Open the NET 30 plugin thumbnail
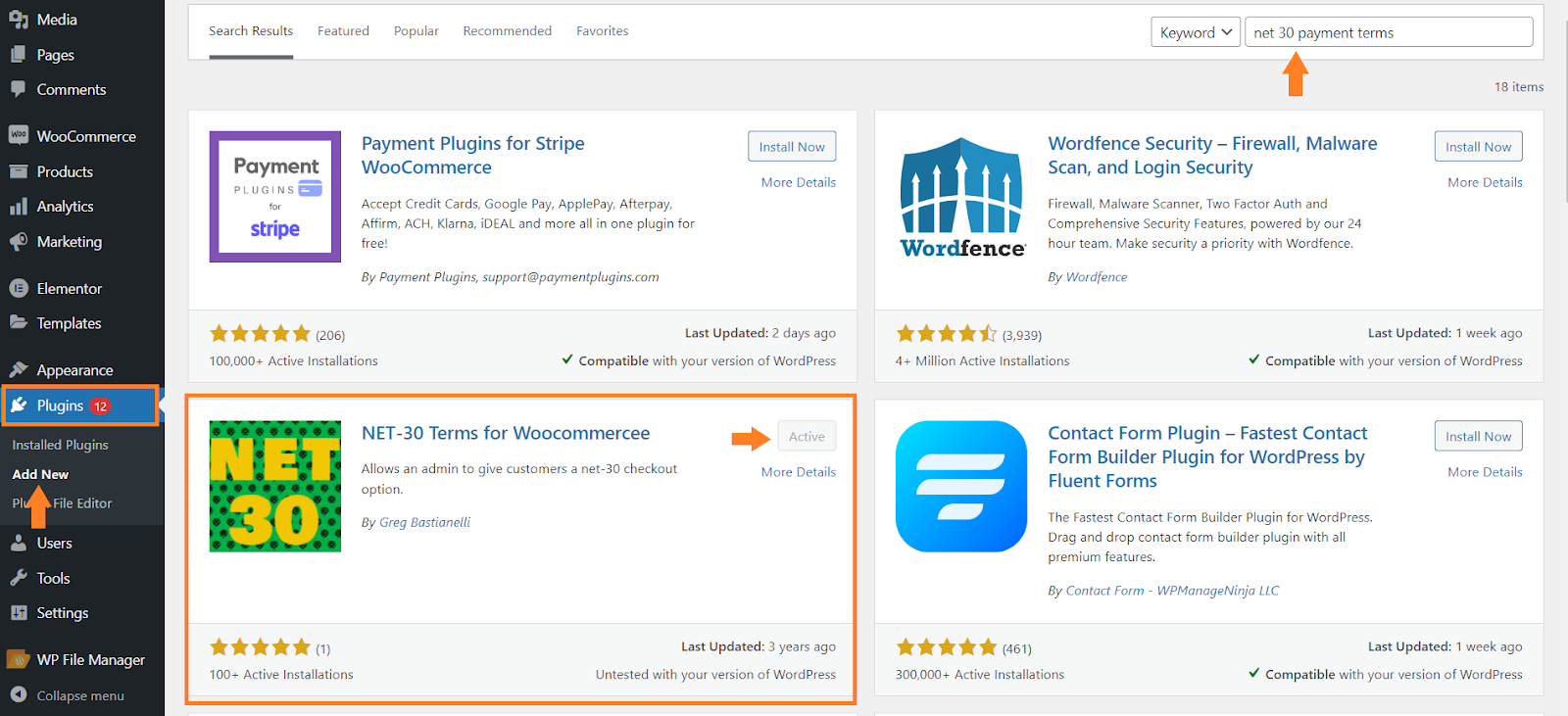Screen dimensions: 1568x716 point(275,487)
